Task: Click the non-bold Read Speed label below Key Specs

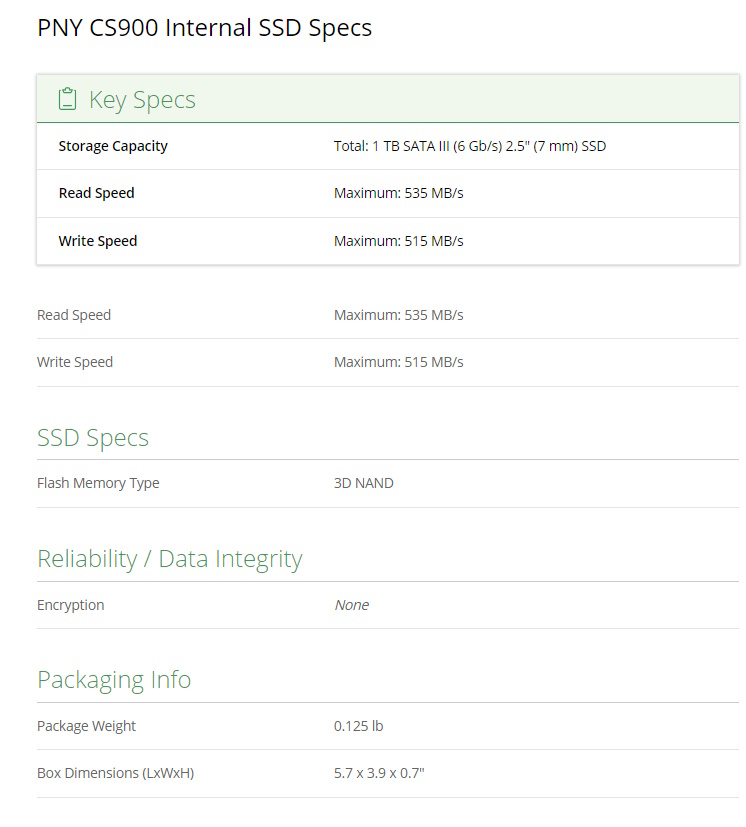Action: click(74, 315)
